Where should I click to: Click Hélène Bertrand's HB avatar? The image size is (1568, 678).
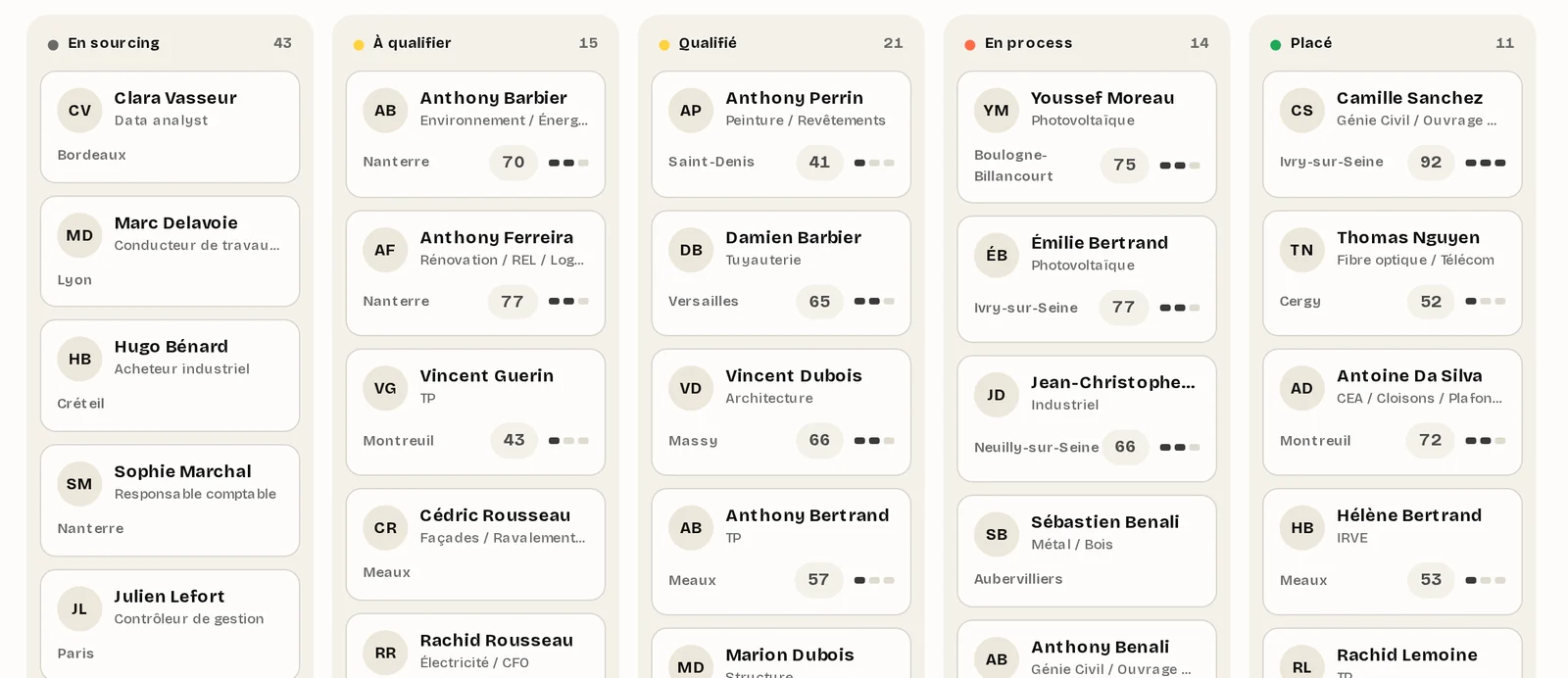point(1302,528)
